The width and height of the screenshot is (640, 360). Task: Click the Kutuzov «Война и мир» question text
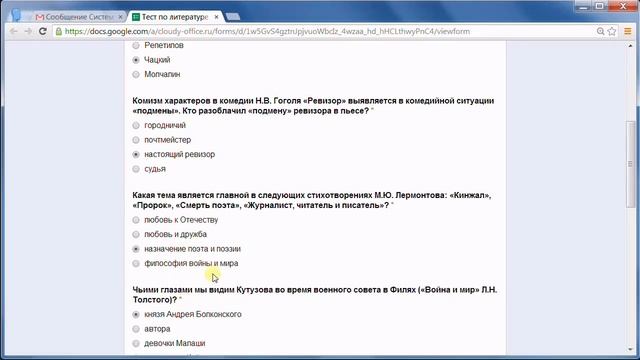(315, 295)
